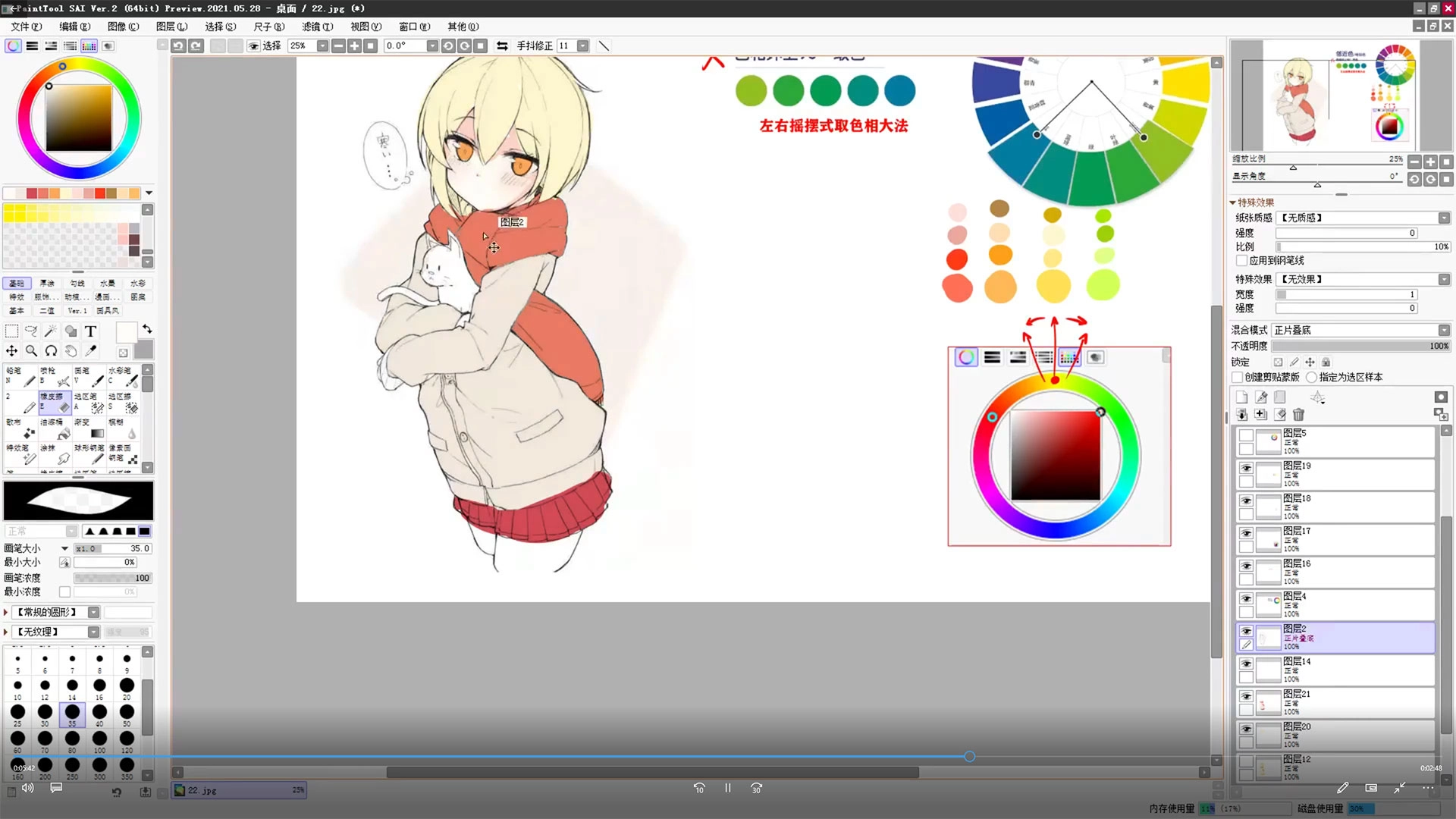Switch to the 水彩 brush group tab
1456x819 pixels.
(138, 284)
